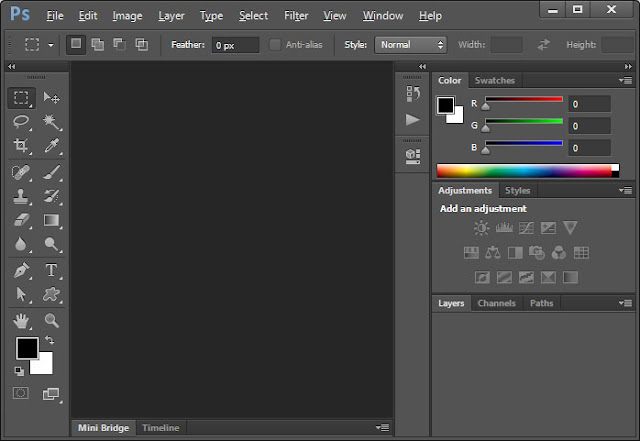Select the Crop tool

[x=21, y=145]
